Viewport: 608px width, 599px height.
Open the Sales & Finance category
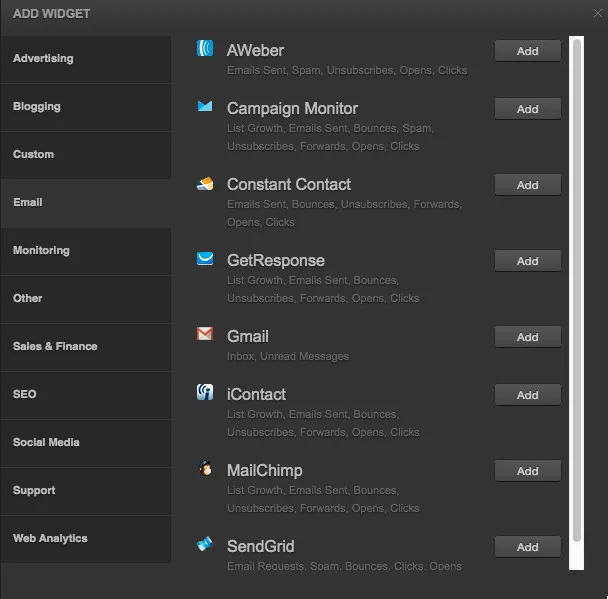[x=86, y=347]
